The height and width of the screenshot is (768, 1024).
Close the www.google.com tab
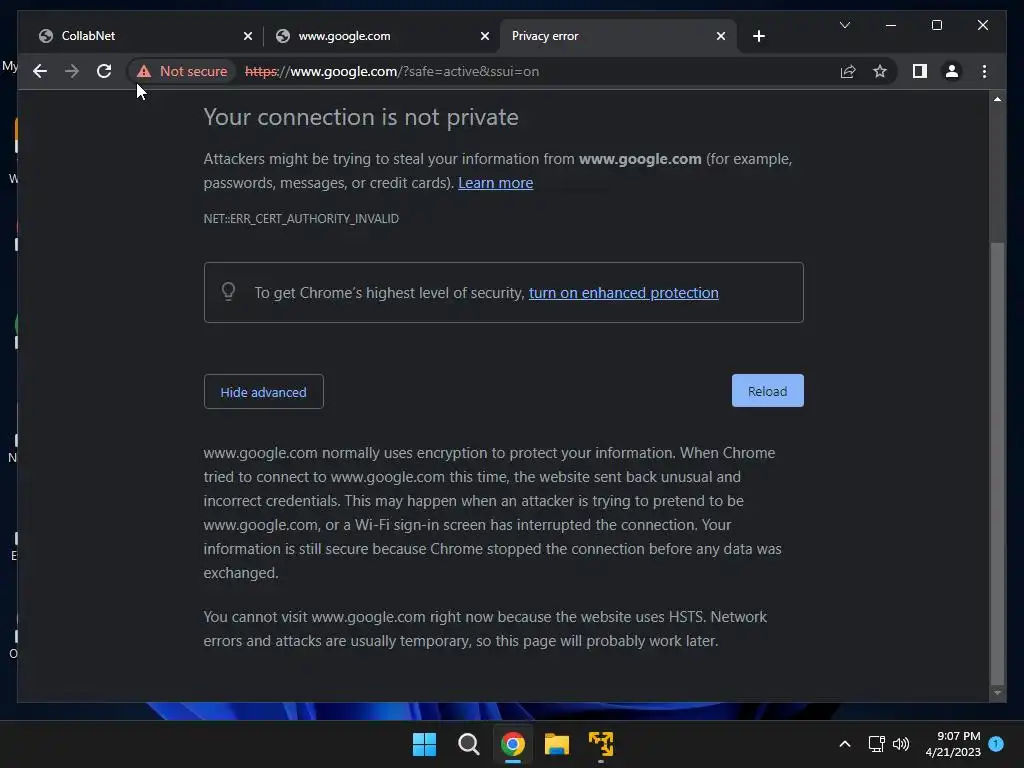485,36
